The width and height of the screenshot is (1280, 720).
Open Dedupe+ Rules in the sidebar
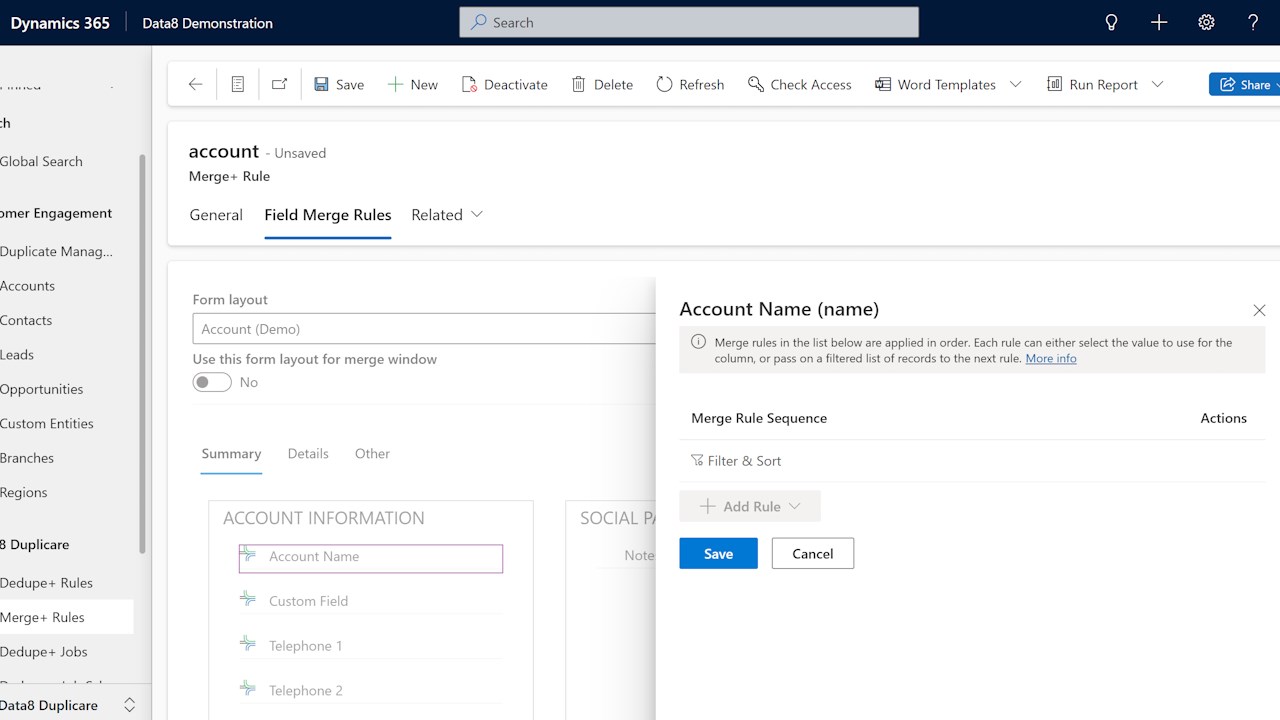tap(46, 583)
